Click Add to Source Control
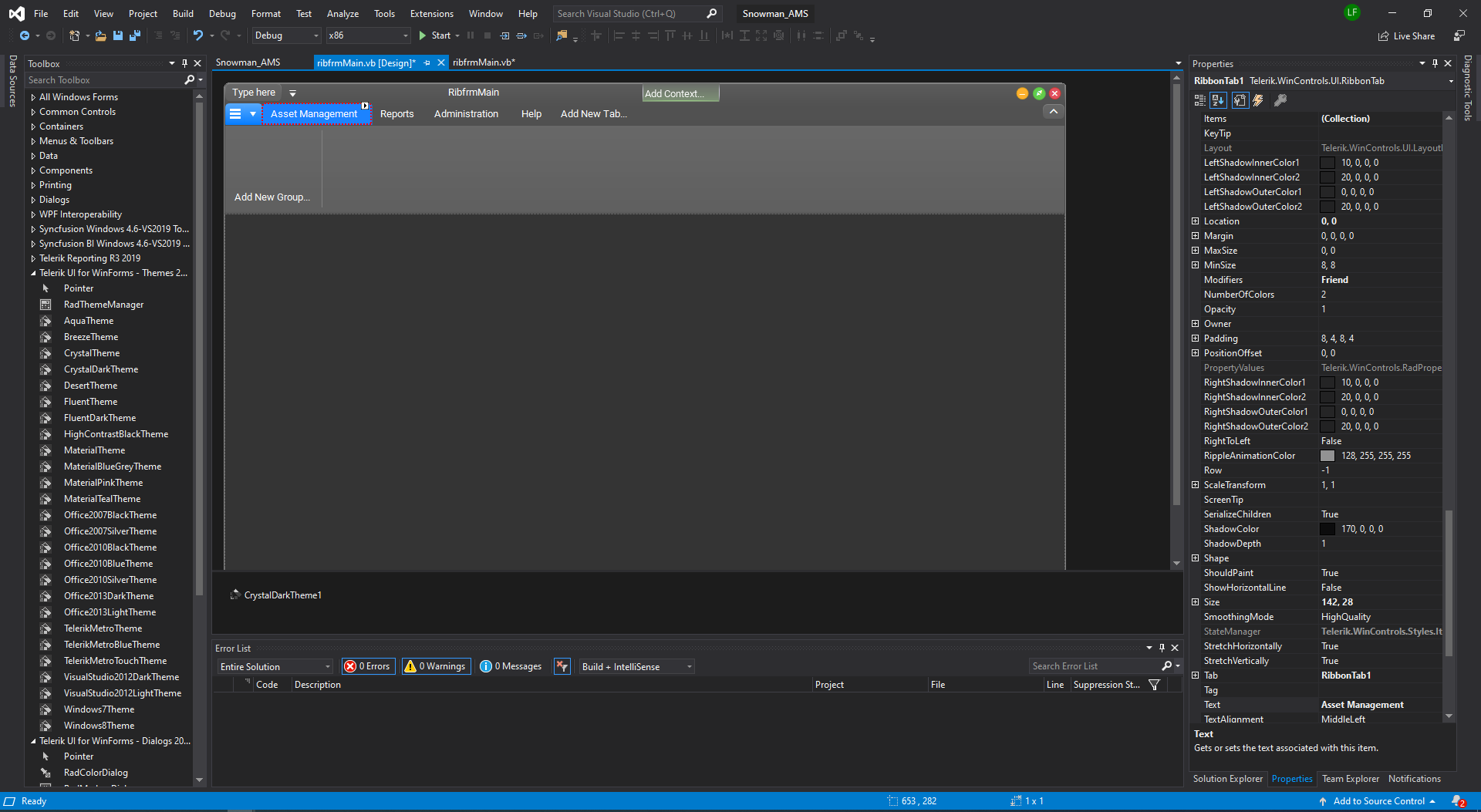Image resolution: width=1481 pixels, height=812 pixels. tap(1378, 801)
